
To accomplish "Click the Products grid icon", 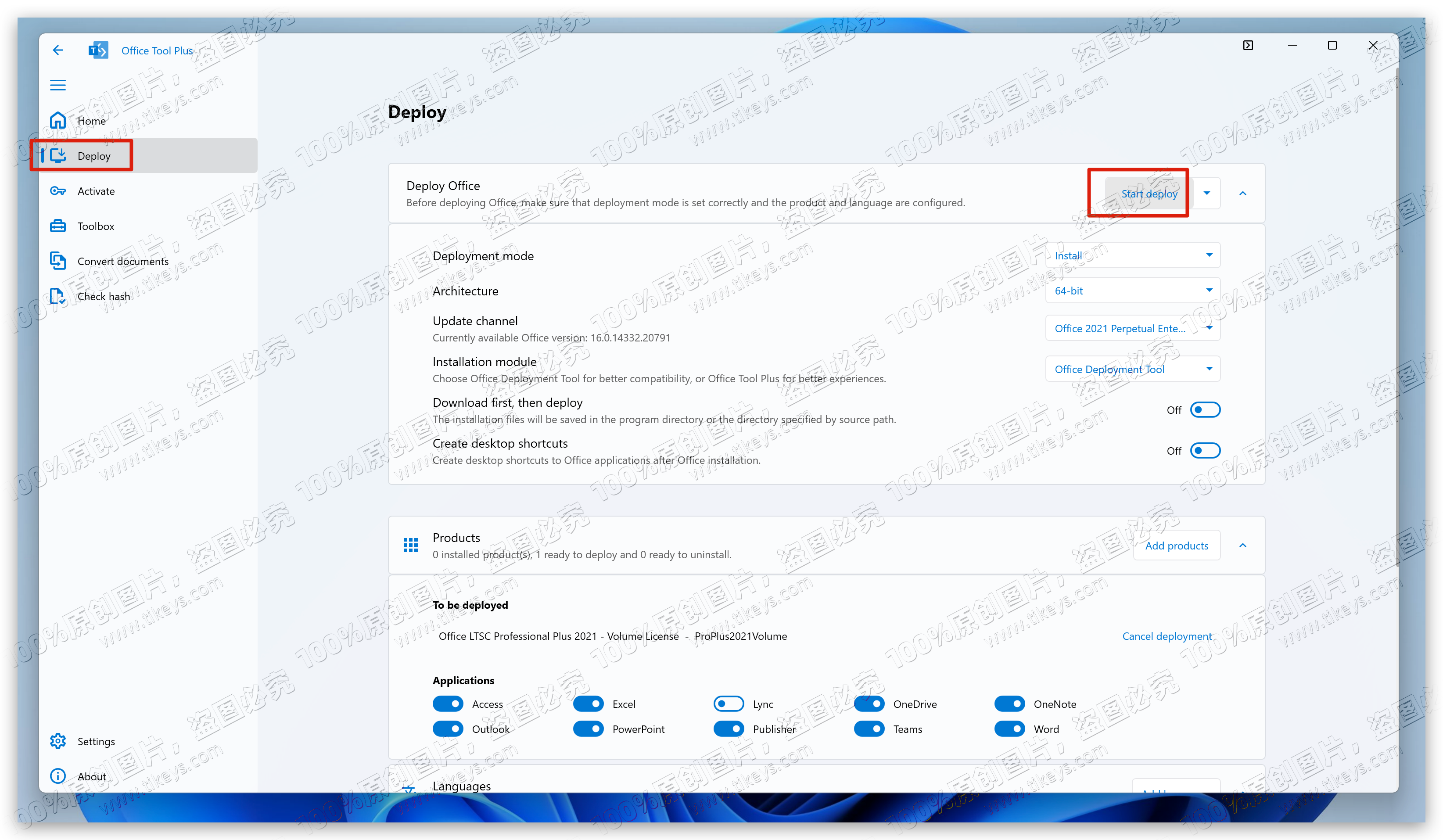I will click(411, 545).
